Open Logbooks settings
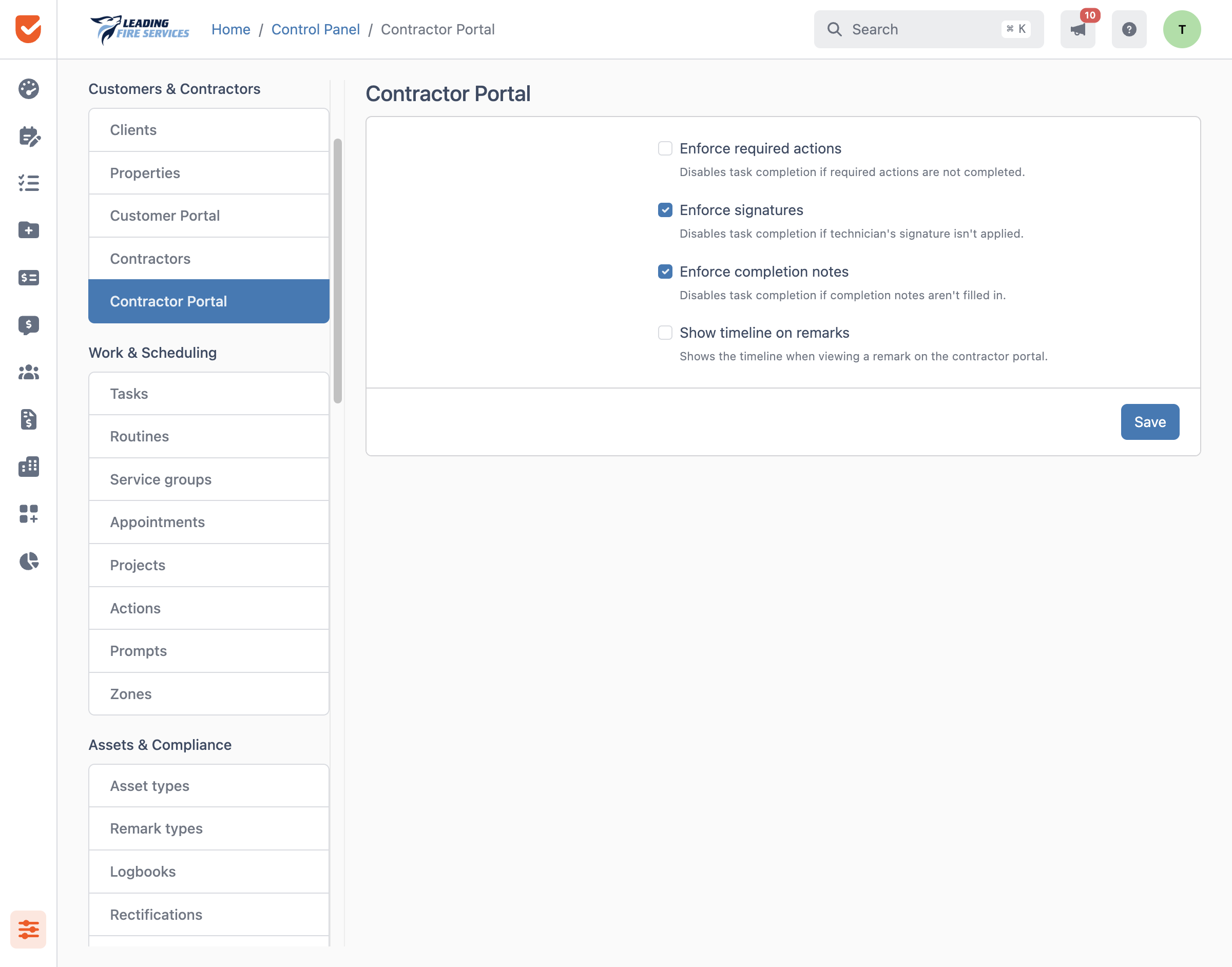 click(x=209, y=872)
